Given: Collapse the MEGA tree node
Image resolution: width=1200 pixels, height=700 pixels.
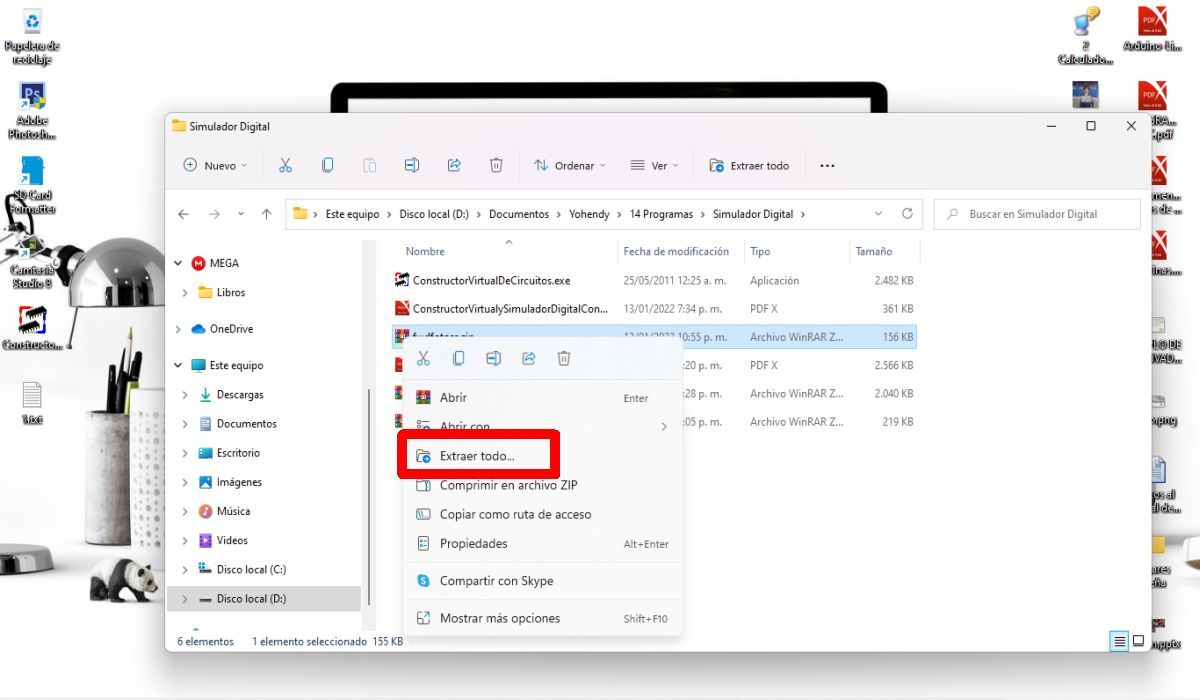Looking at the screenshot, I should point(178,264).
